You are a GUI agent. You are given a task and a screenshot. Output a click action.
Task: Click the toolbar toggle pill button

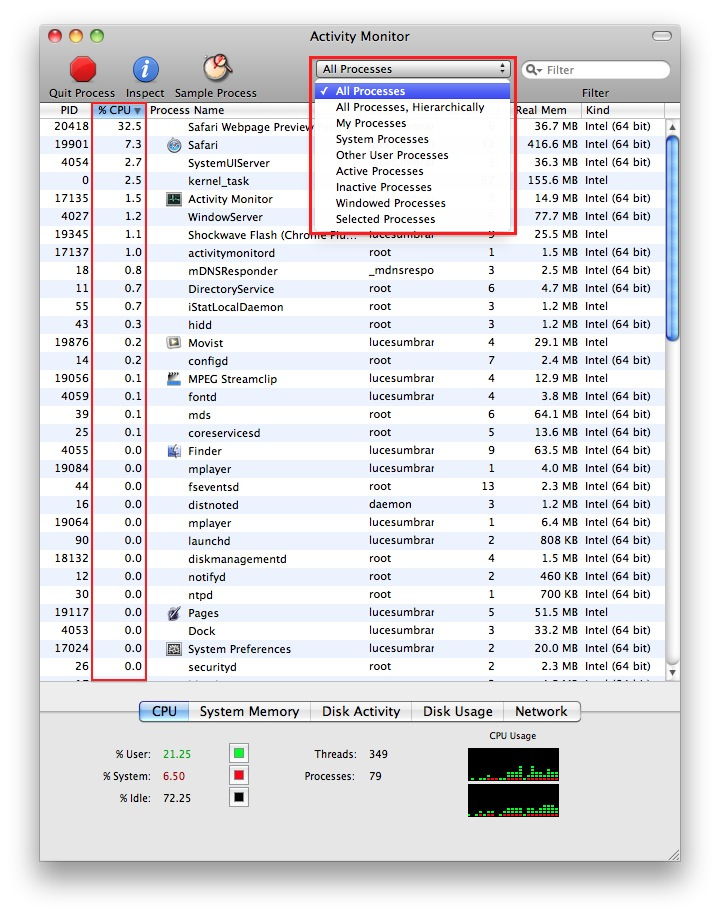pos(662,36)
